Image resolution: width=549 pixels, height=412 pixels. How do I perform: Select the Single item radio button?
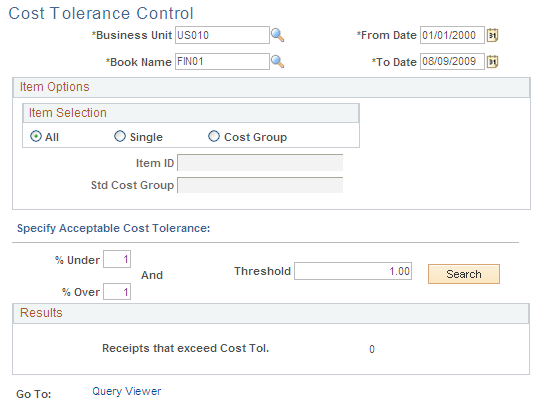(120, 136)
